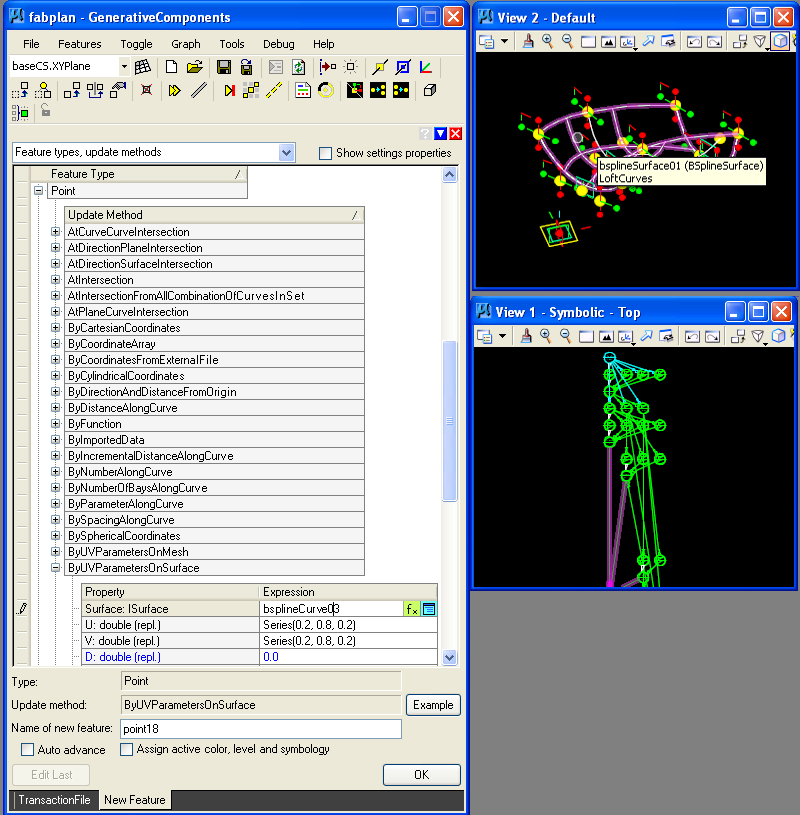This screenshot has height=815, width=800.
Task: Expand the ByFunction update method
Action: pos(56,424)
